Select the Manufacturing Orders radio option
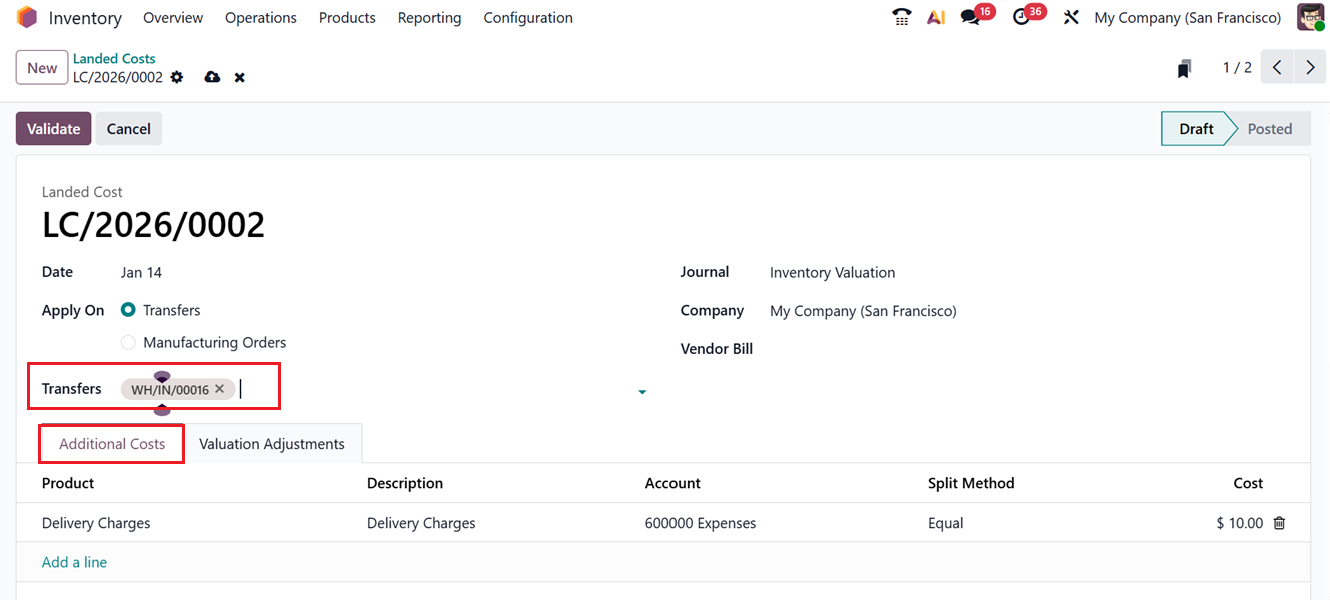1330x600 pixels. pyautogui.click(x=128, y=342)
